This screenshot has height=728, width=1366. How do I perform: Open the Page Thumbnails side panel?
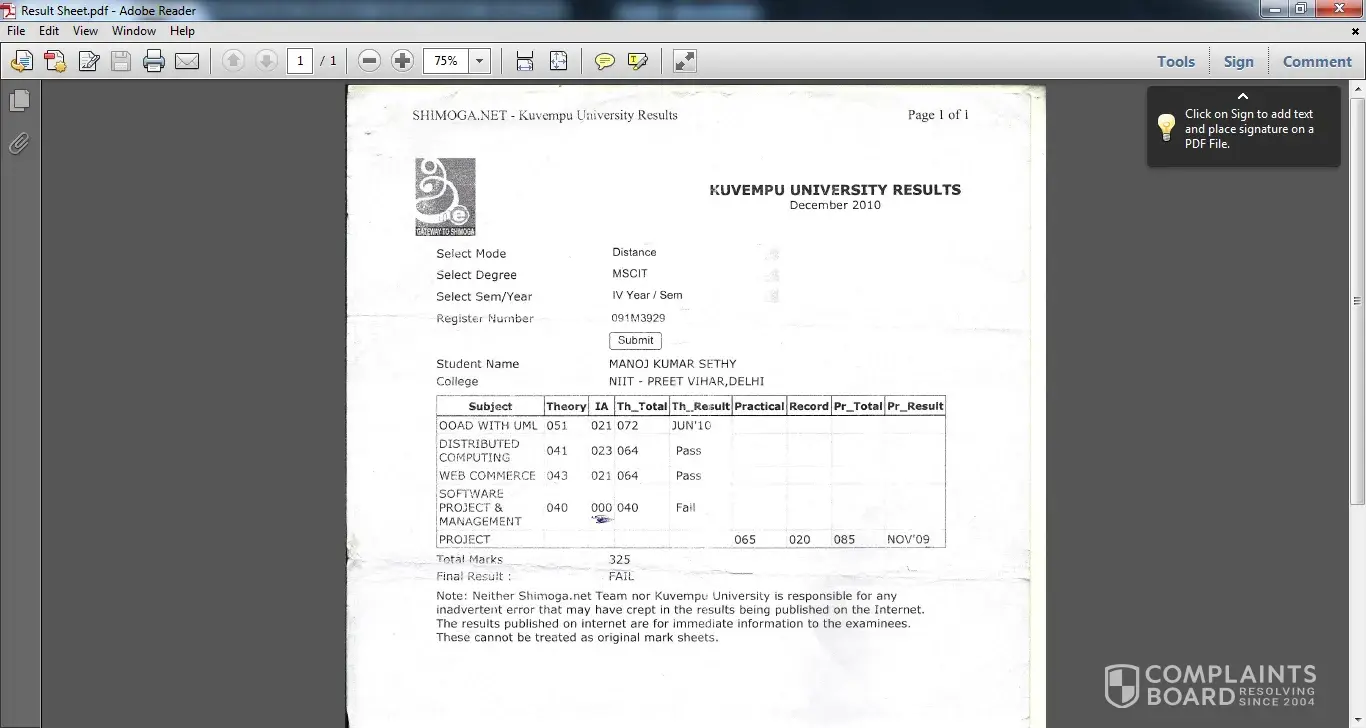tap(19, 101)
